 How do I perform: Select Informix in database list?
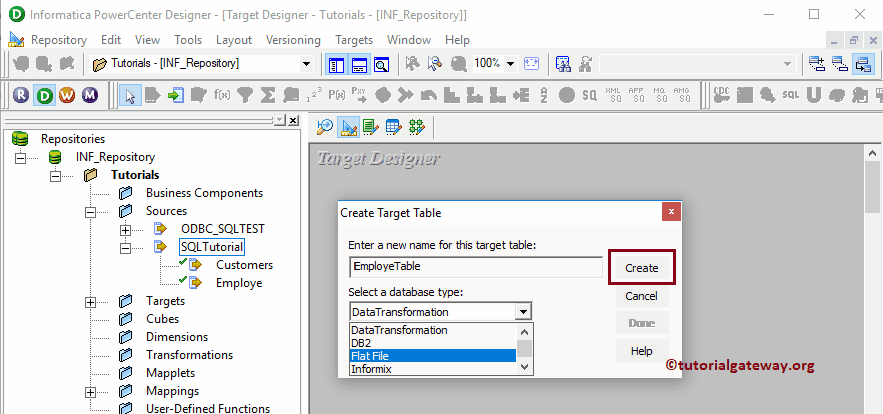pos(432,369)
